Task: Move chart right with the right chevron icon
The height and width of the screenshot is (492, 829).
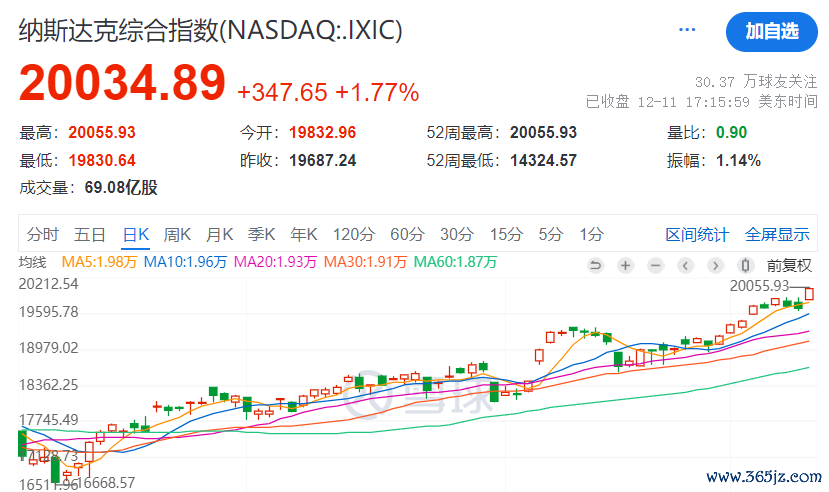Action: [716, 265]
